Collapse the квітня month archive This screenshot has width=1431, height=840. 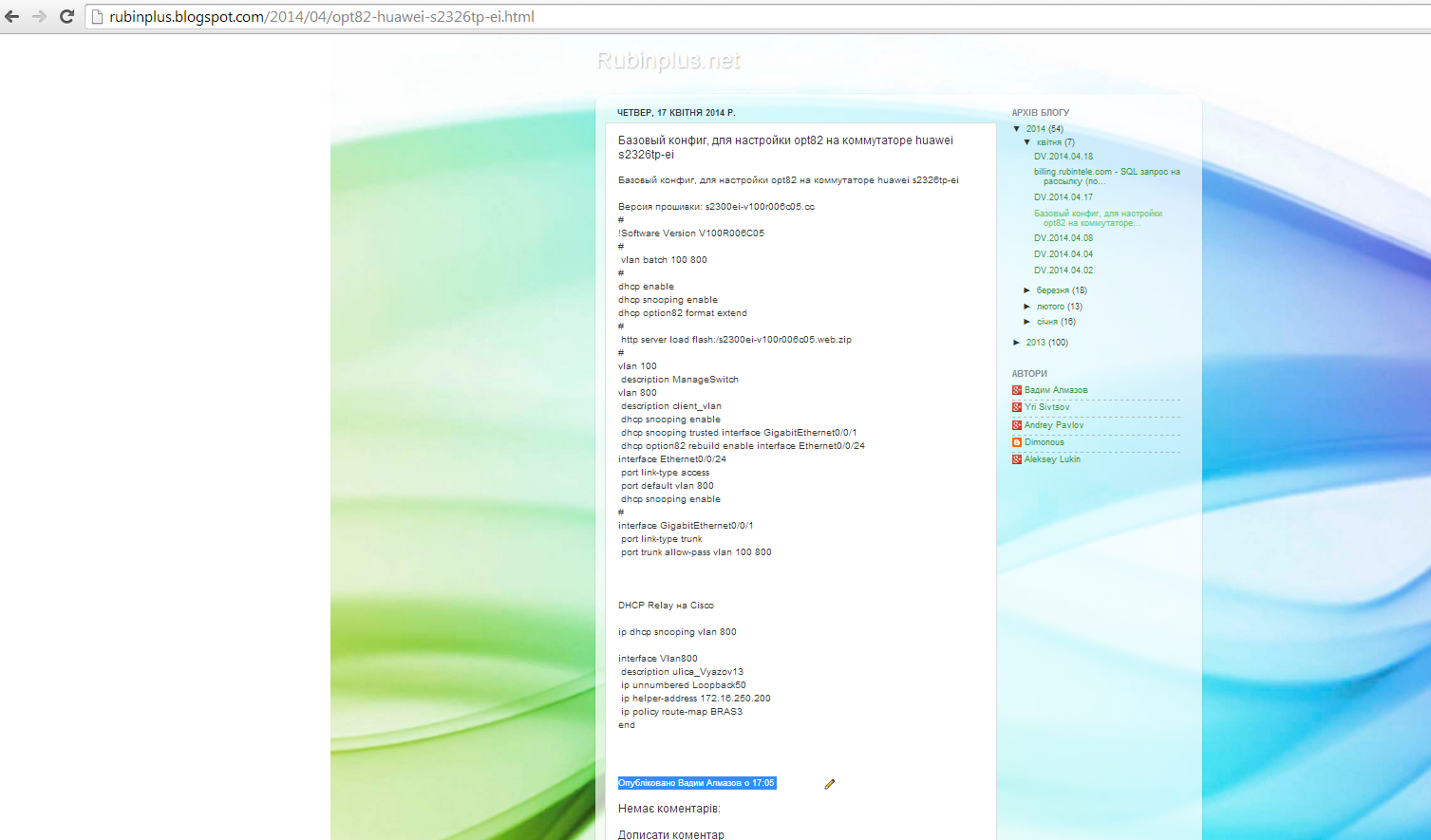point(1027,142)
